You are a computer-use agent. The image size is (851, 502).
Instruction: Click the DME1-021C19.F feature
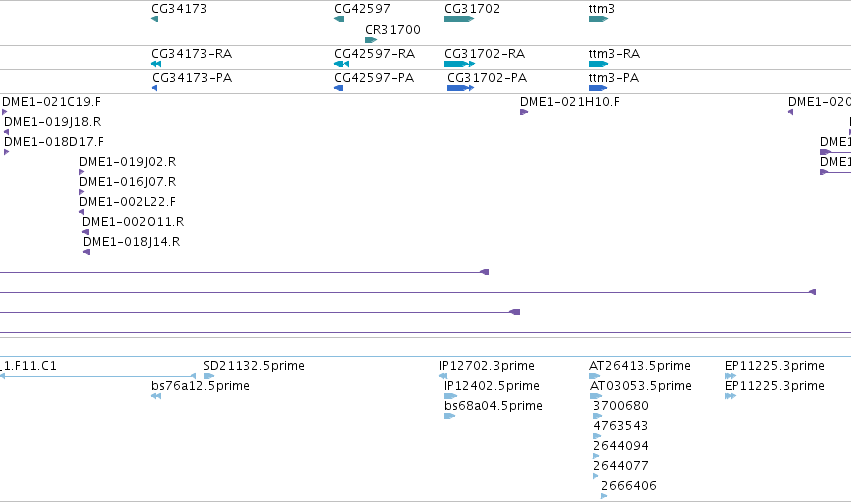pyautogui.click(x=4, y=112)
